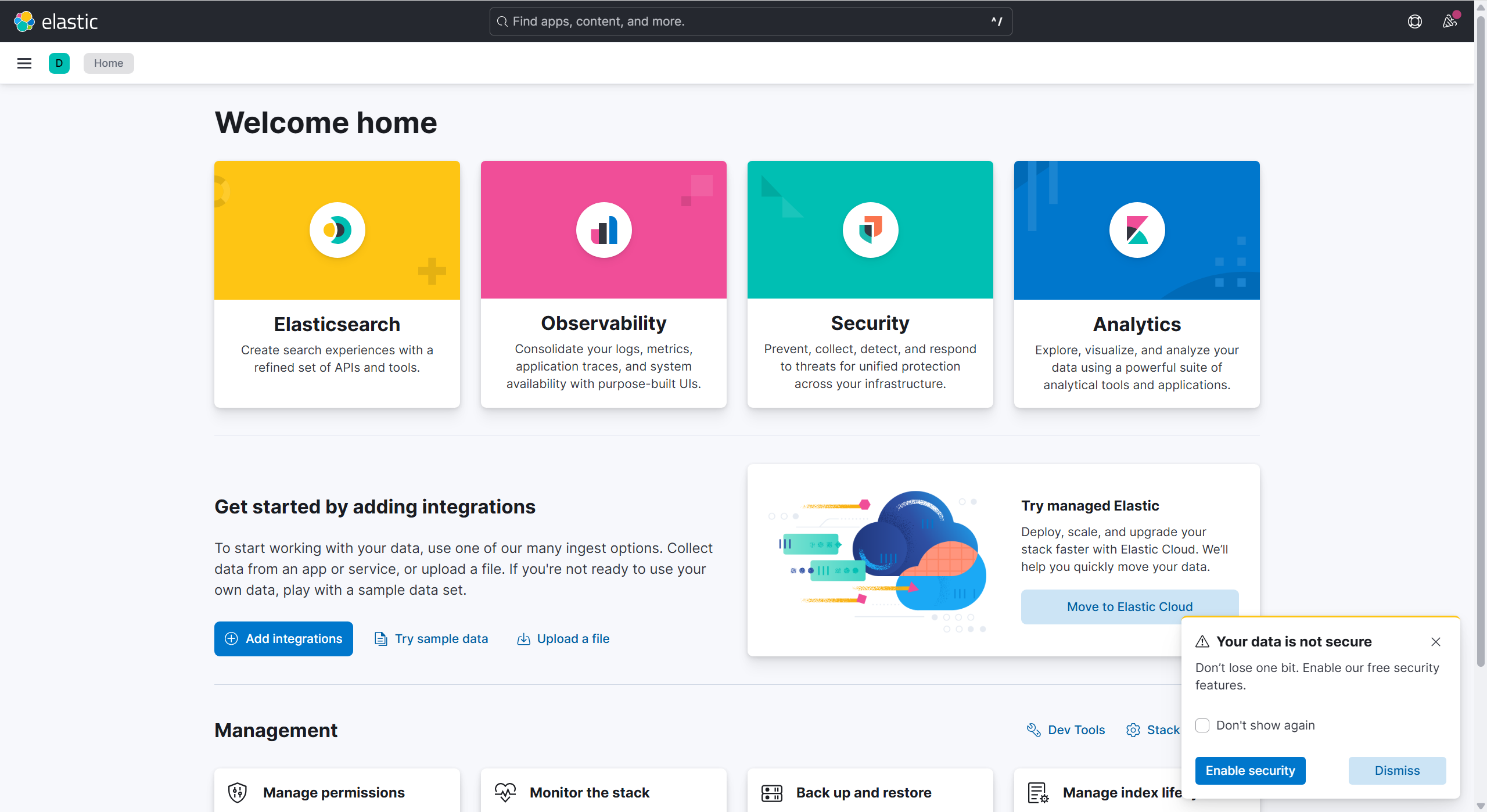
Task: Close the data not secure notification
Action: pyautogui.click(x=1436, y=642)
